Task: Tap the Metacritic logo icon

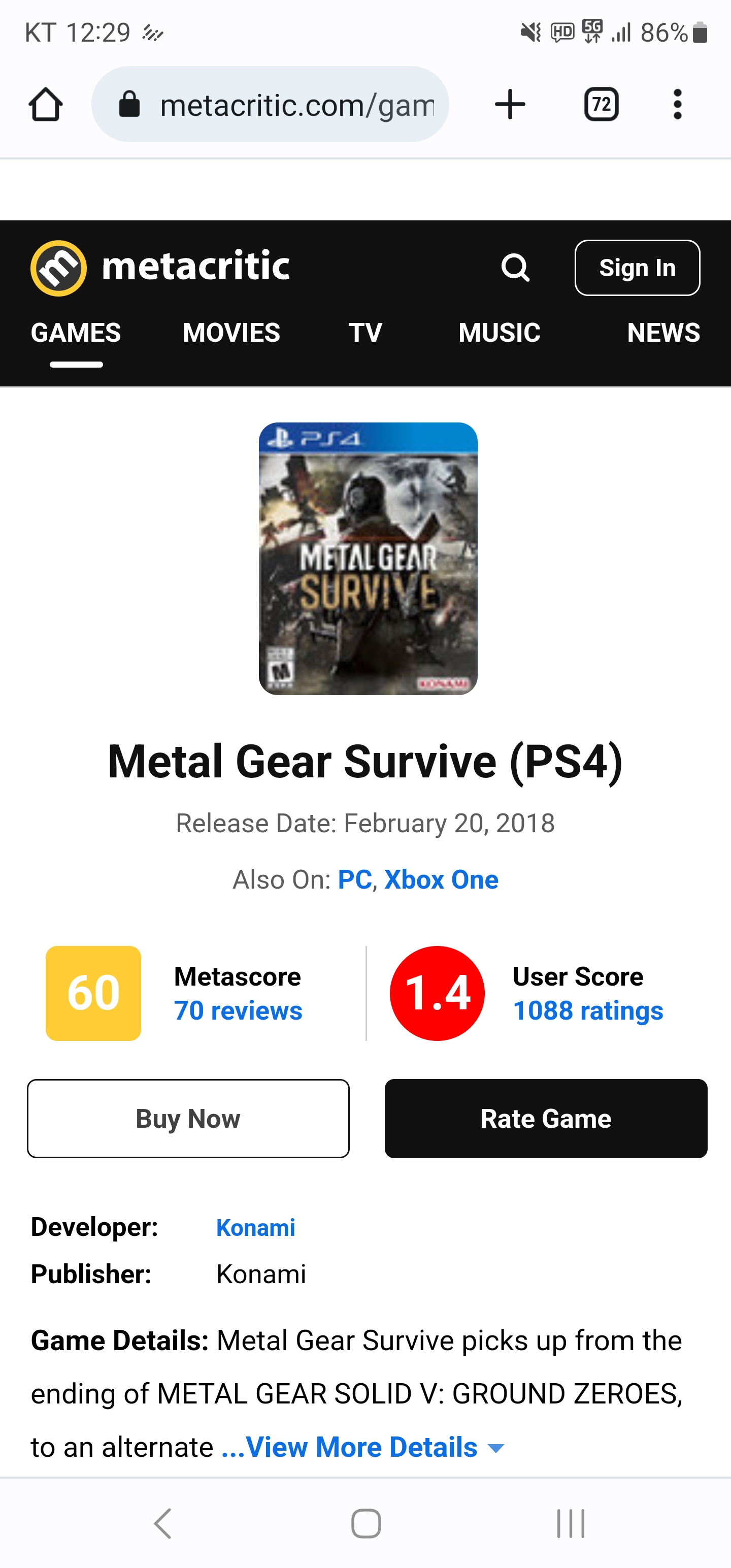Action: [58, 268]
